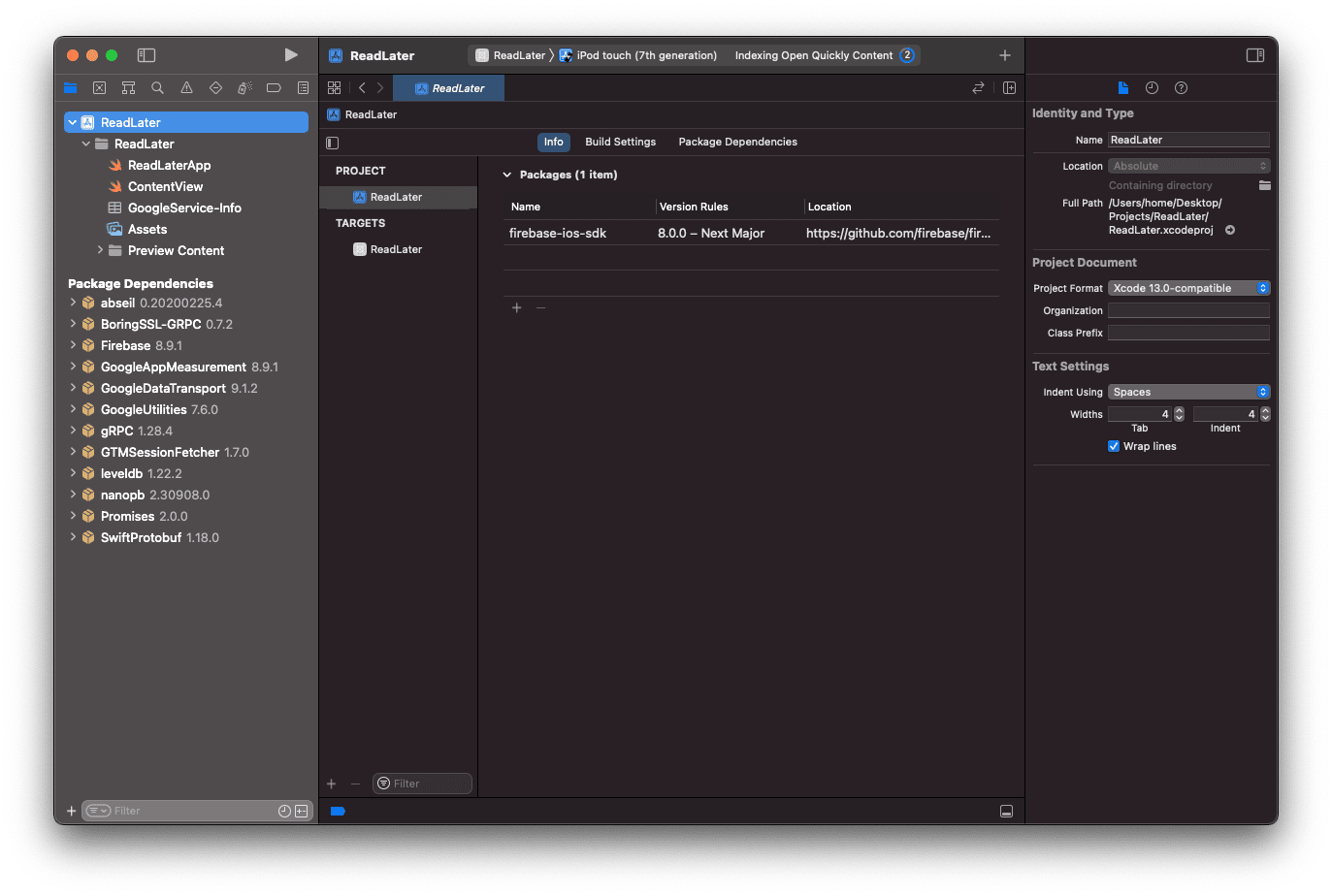The width and height of the screenshot is (1332, 896).
Task: Open the Debug navigator
Action: [x=244, y=88]
